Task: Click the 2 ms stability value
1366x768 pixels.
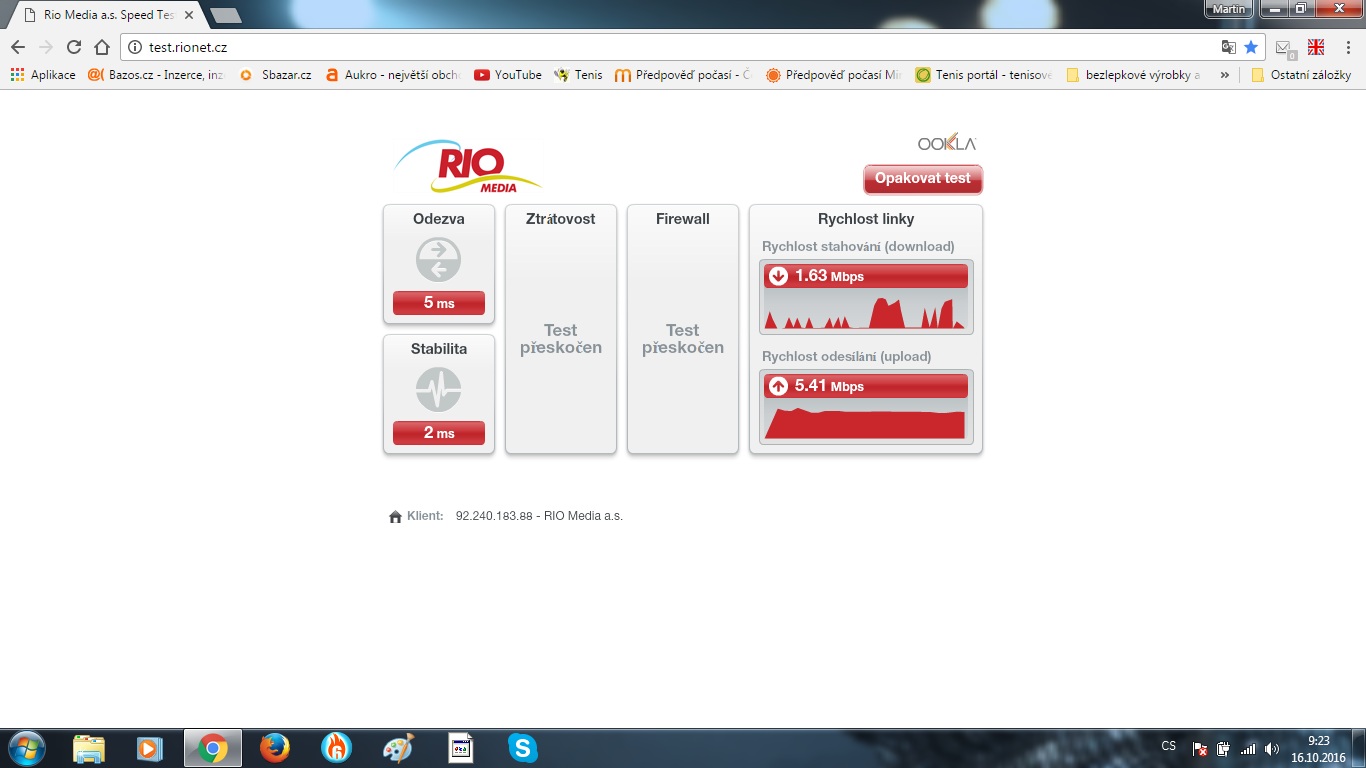Action: coord(439,433)
